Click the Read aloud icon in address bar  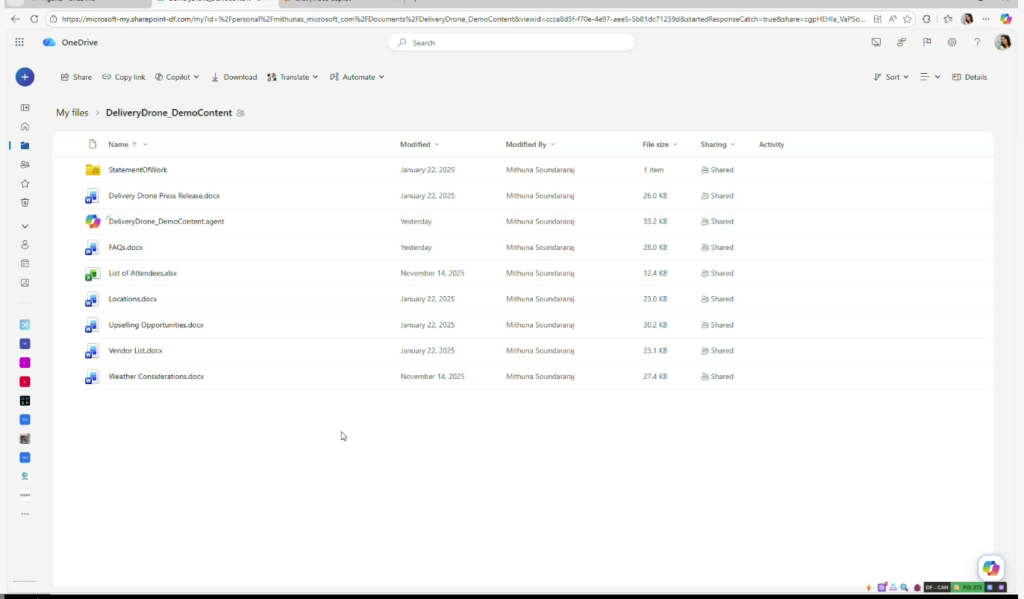tap(892, 19)
